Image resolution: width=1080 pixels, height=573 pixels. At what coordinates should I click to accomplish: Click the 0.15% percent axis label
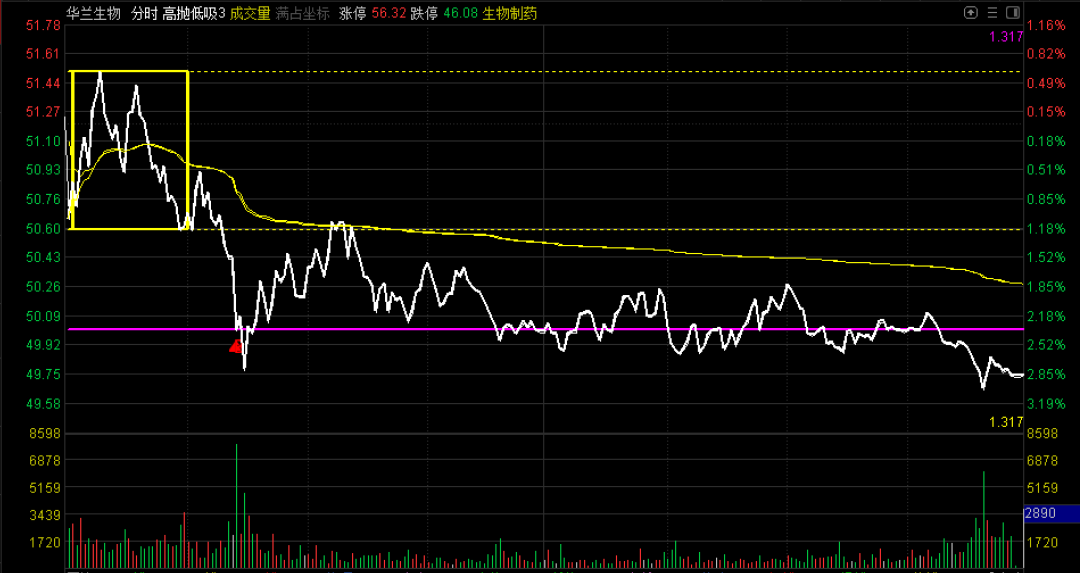pos(1046,112)
